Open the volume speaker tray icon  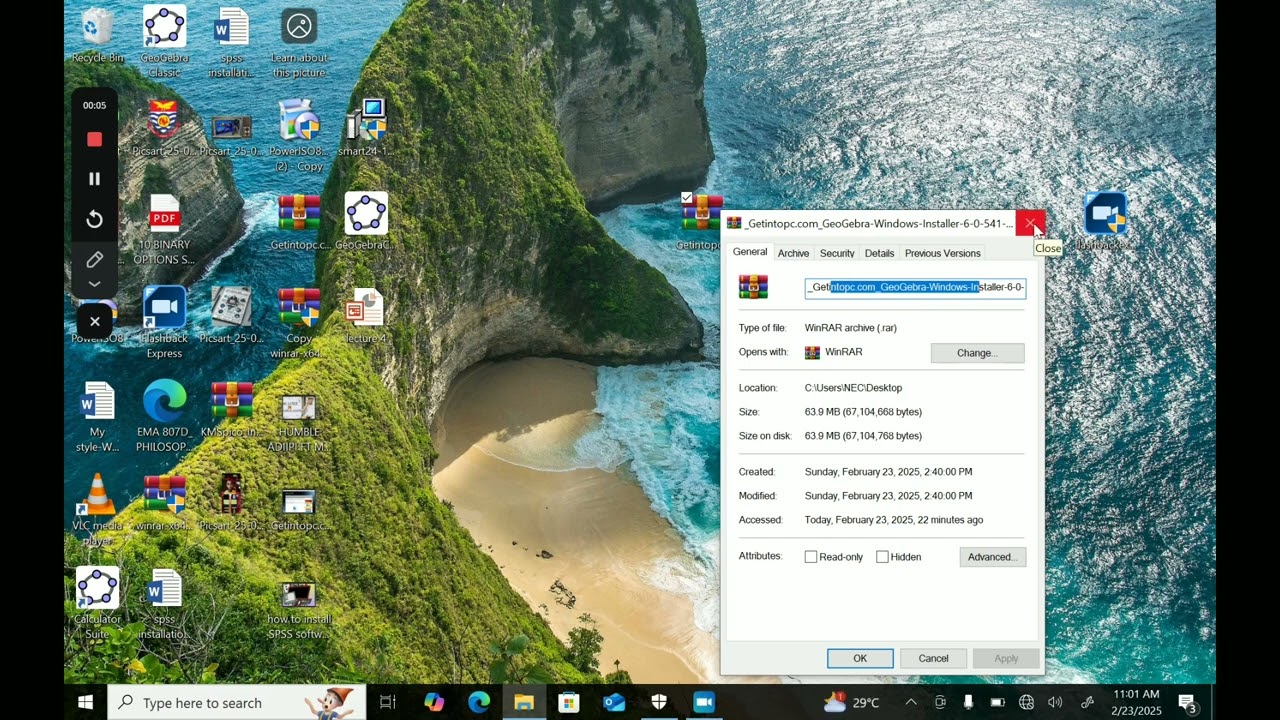point(1055,702)
